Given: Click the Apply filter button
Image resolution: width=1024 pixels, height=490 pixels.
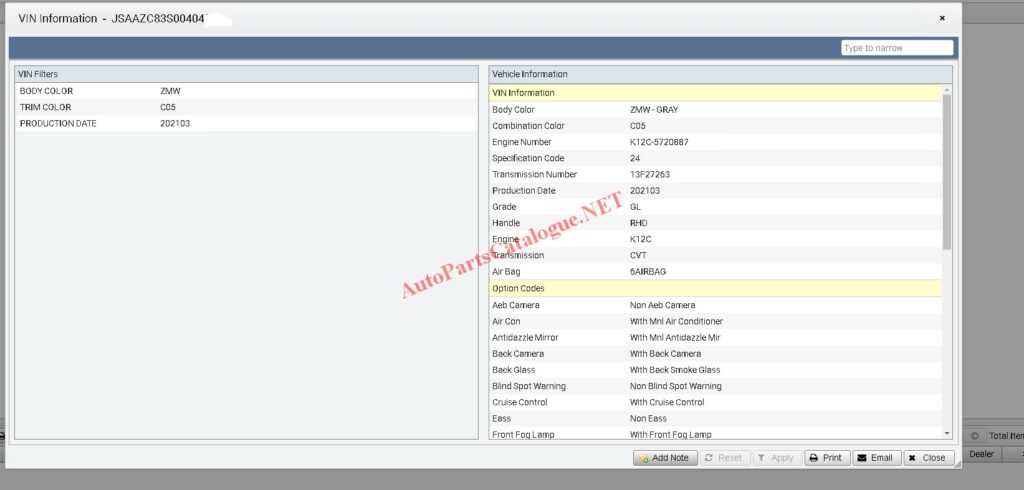Looking at the screenshot, I should [776, 458].
